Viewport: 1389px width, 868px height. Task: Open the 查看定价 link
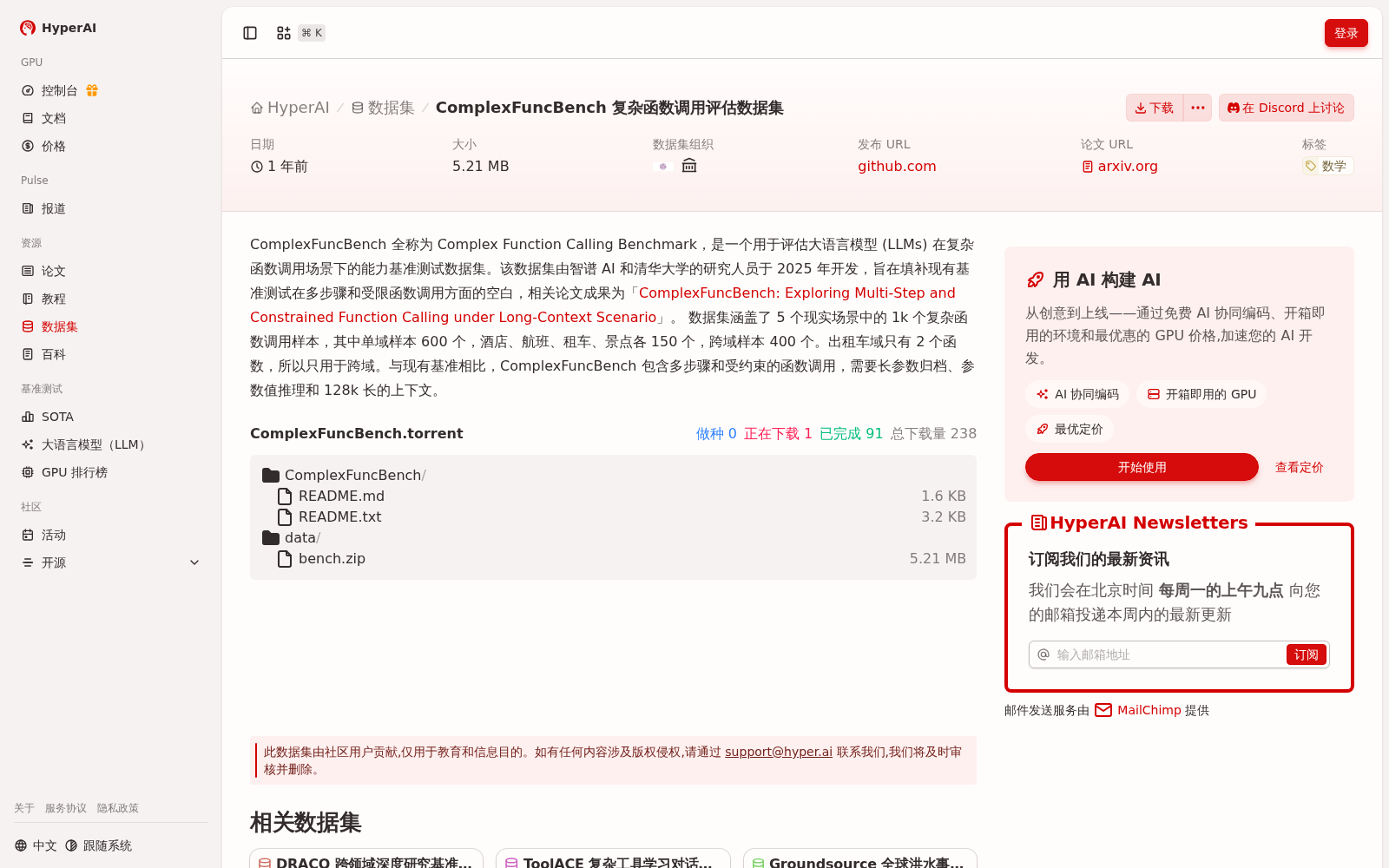point(1299,467)
